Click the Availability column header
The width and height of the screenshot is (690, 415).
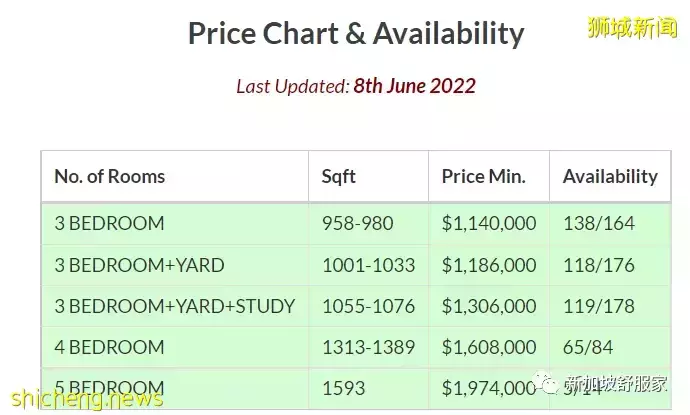(x=610, y=177)
